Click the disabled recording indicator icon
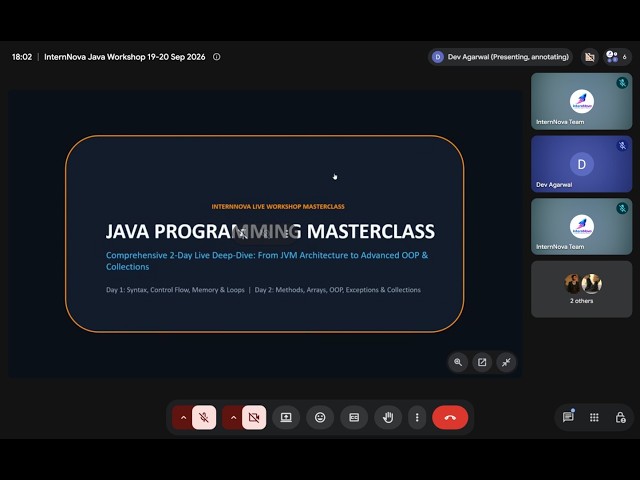 point(589,57)
